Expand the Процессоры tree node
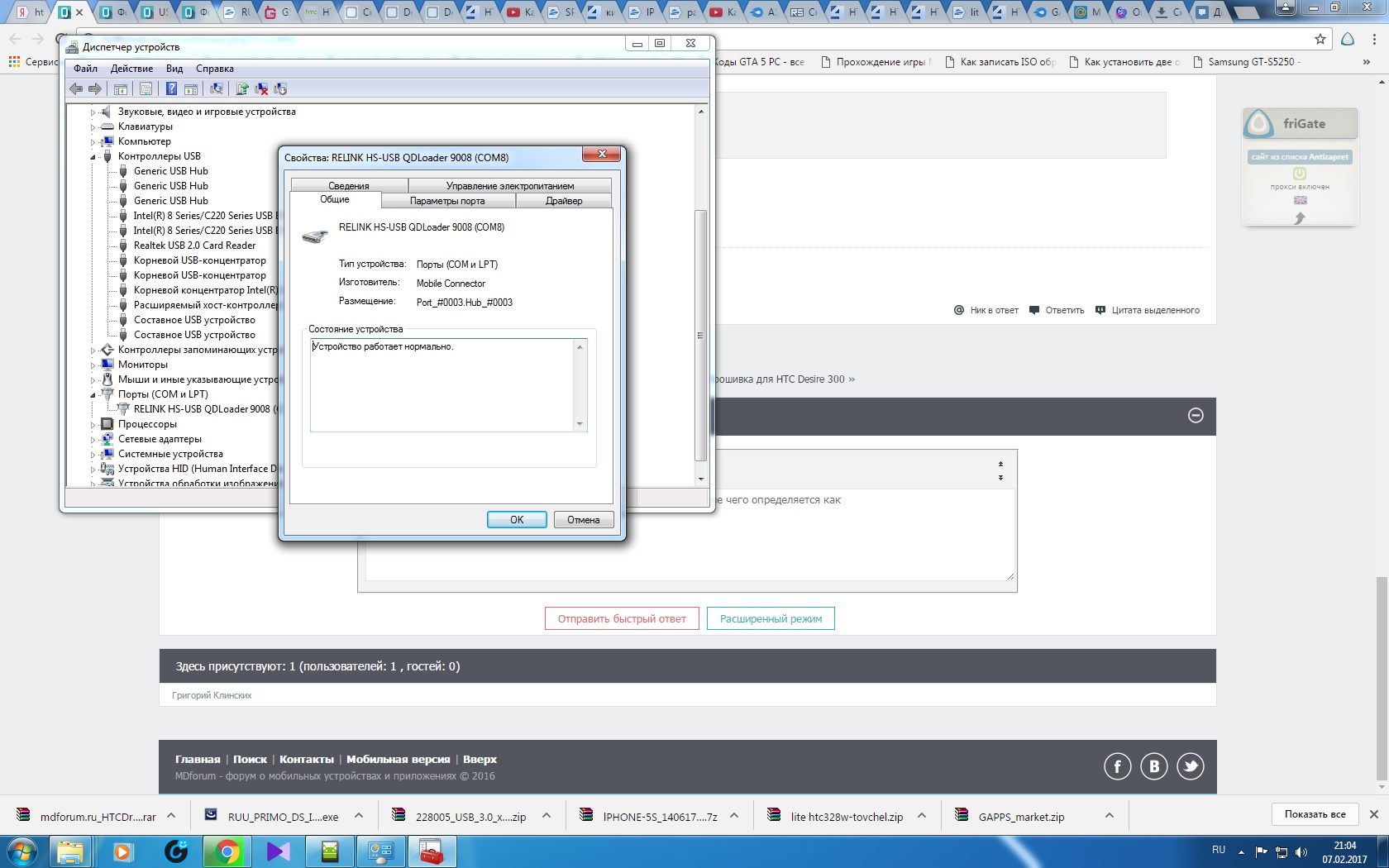 pos(93,425)
